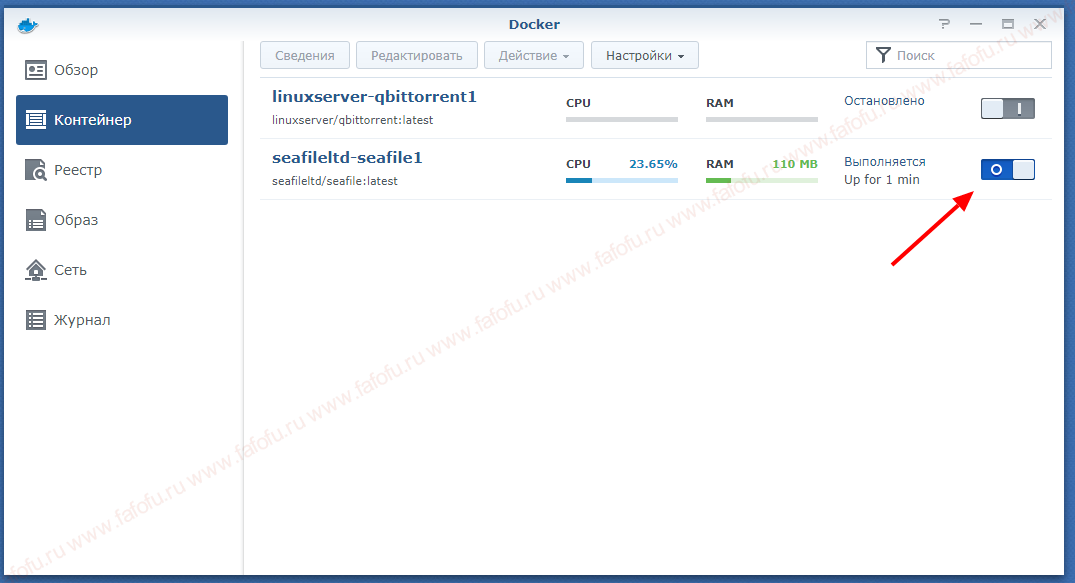Select the seafileltd-seafile1 container name
Image resolution: width=1075 pixels, height=583 pixels.
click(x=347, y=158)
